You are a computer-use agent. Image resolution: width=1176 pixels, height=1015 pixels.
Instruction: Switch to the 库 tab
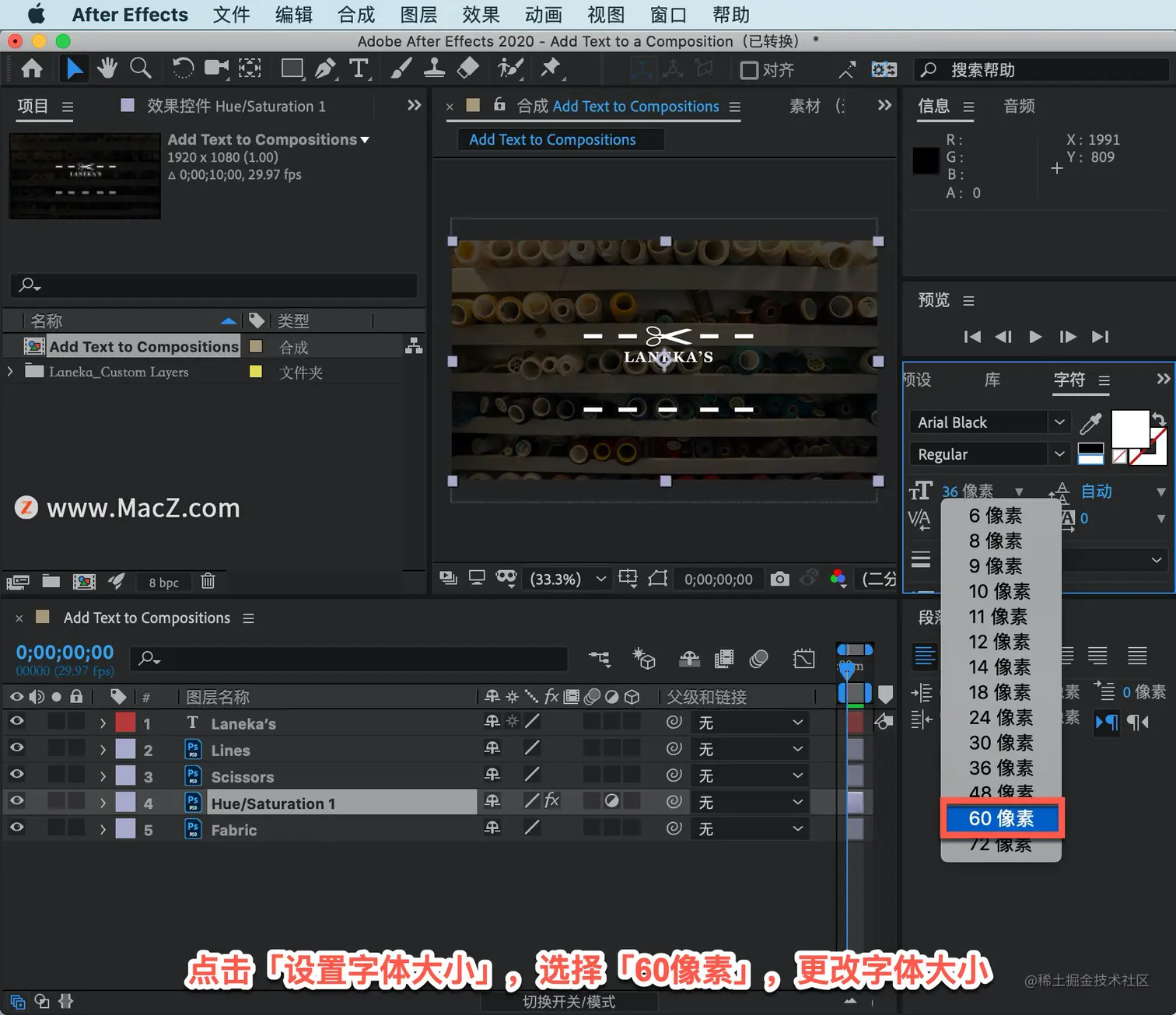tap(992, 380)
